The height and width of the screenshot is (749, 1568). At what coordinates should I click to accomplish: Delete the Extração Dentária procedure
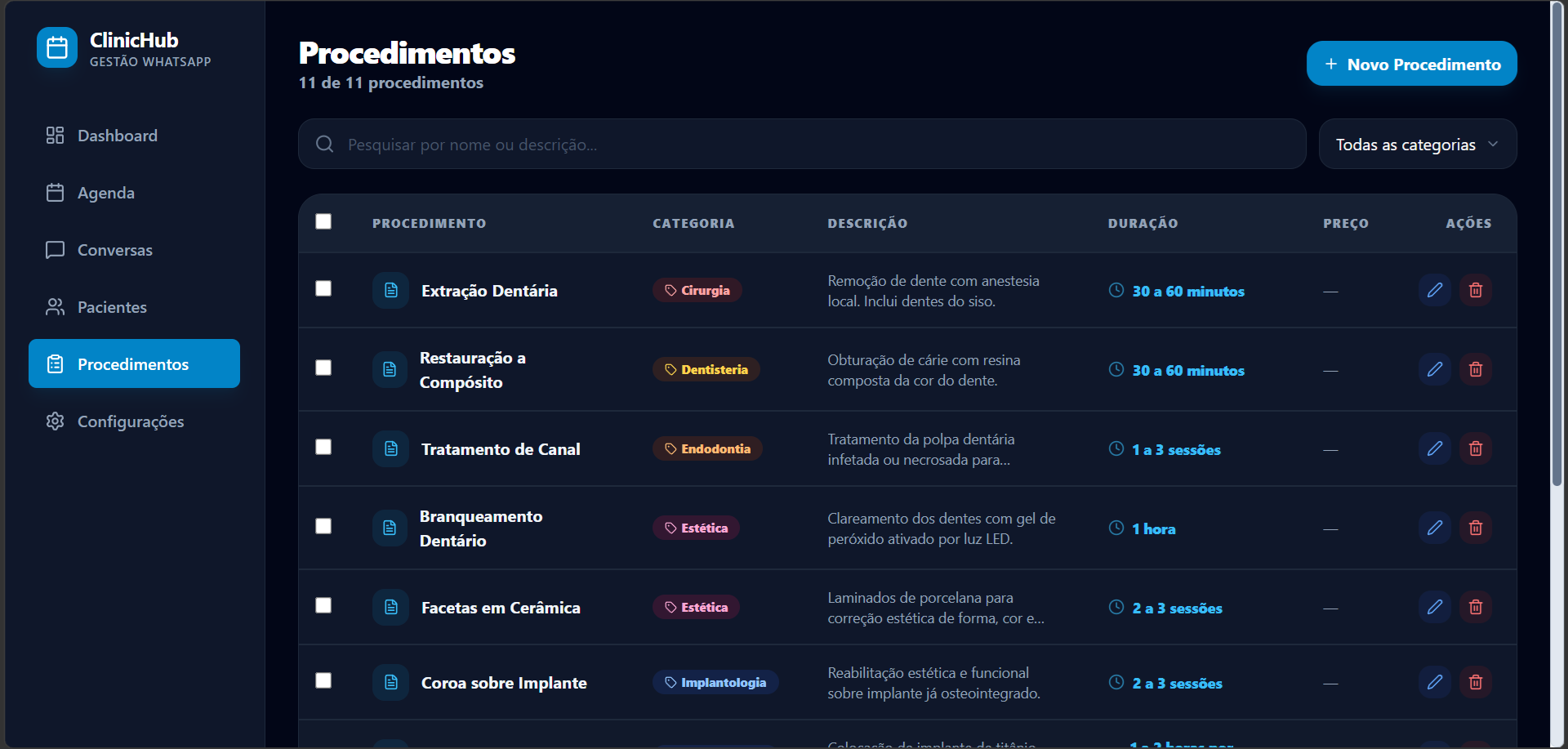[1476, 290]
